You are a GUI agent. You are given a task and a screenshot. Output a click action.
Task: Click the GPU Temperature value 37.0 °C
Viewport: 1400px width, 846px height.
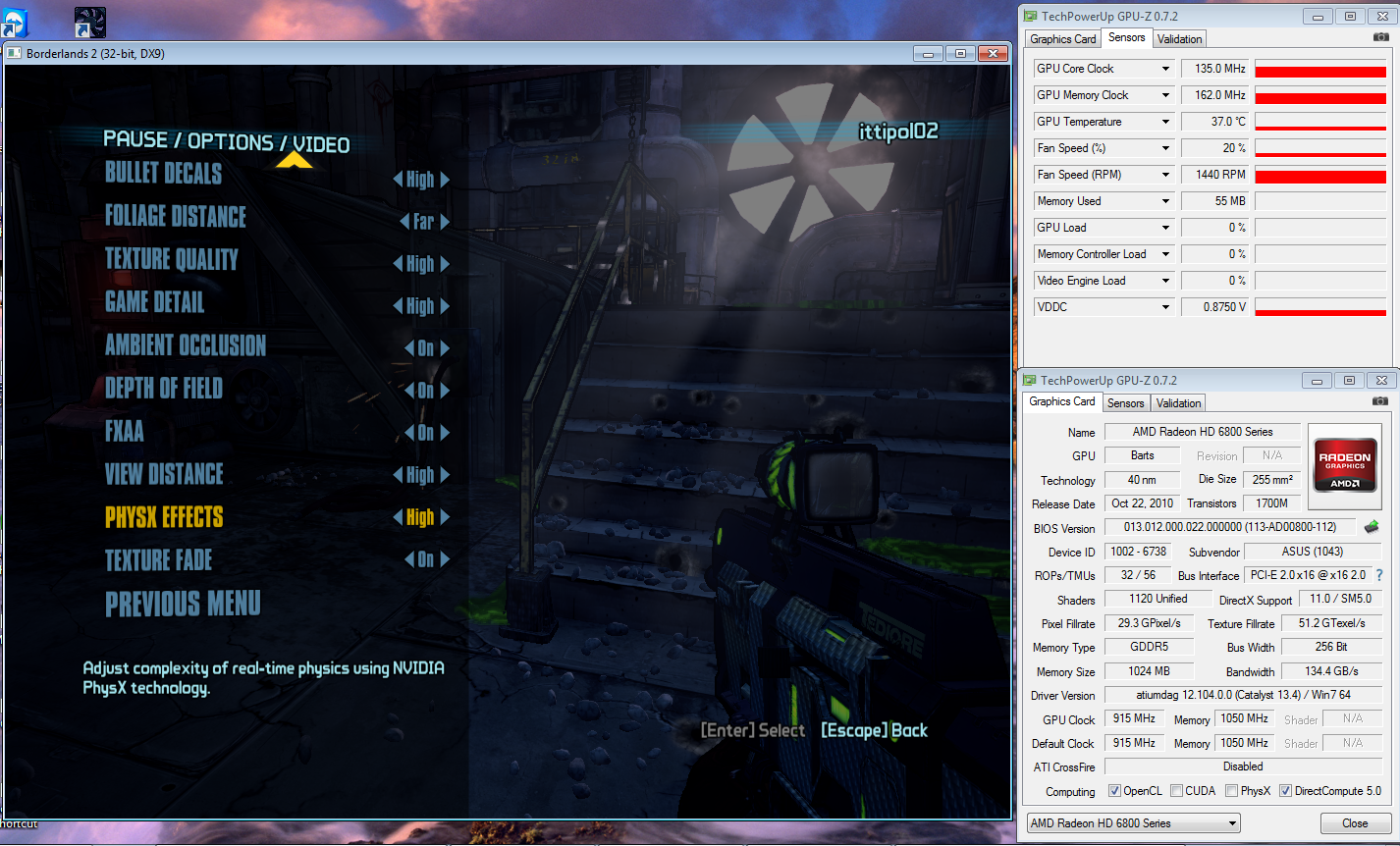coord(1214,122)
